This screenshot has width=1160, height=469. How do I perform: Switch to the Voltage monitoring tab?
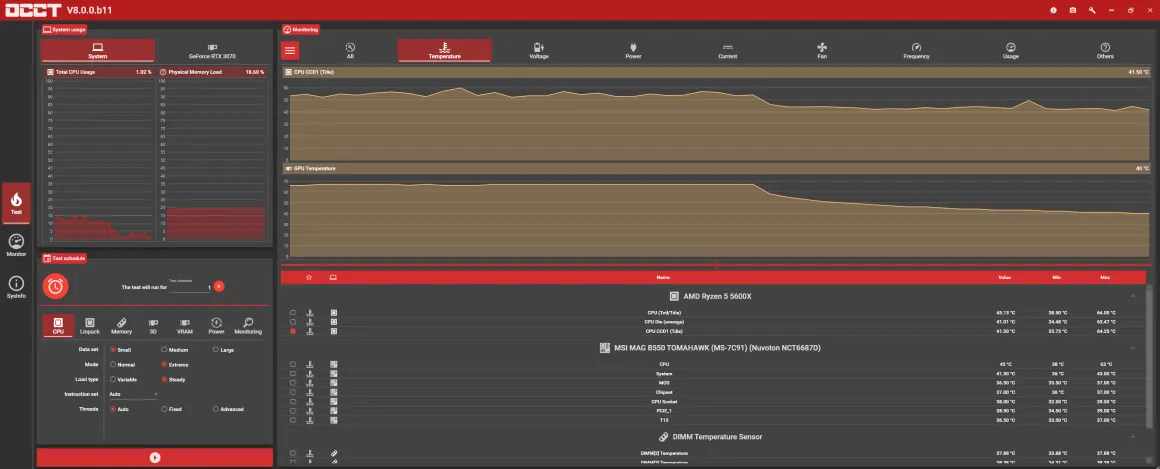pos(539,50)
